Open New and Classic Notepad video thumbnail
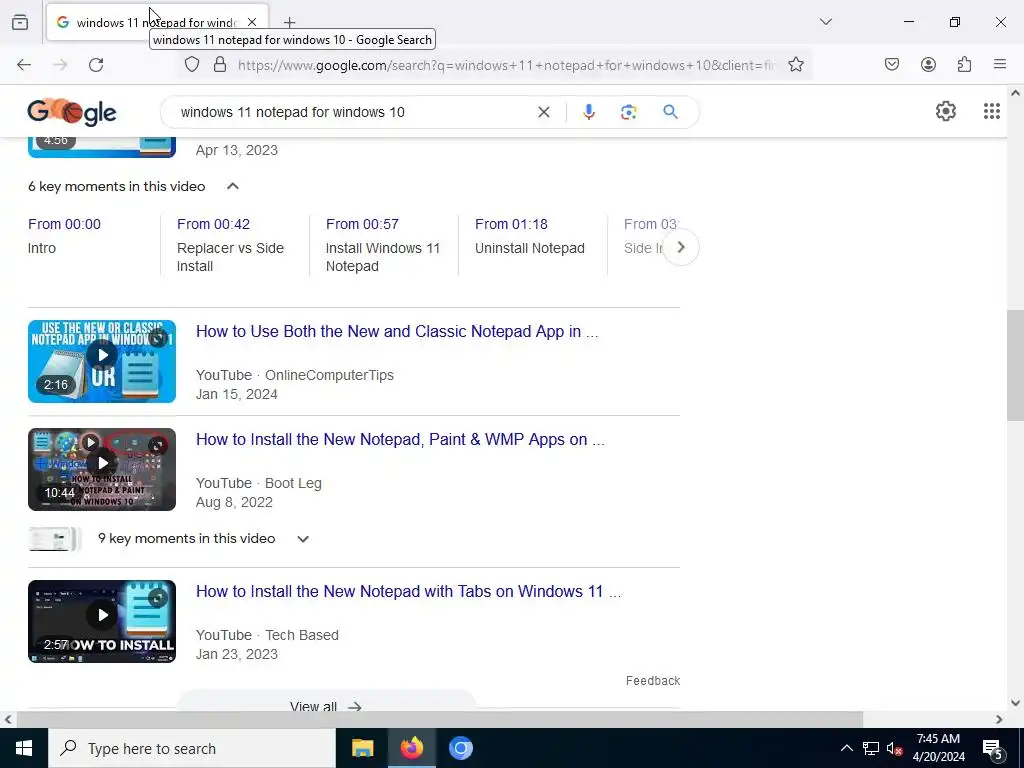The image size is (1024, 768). 102,361
